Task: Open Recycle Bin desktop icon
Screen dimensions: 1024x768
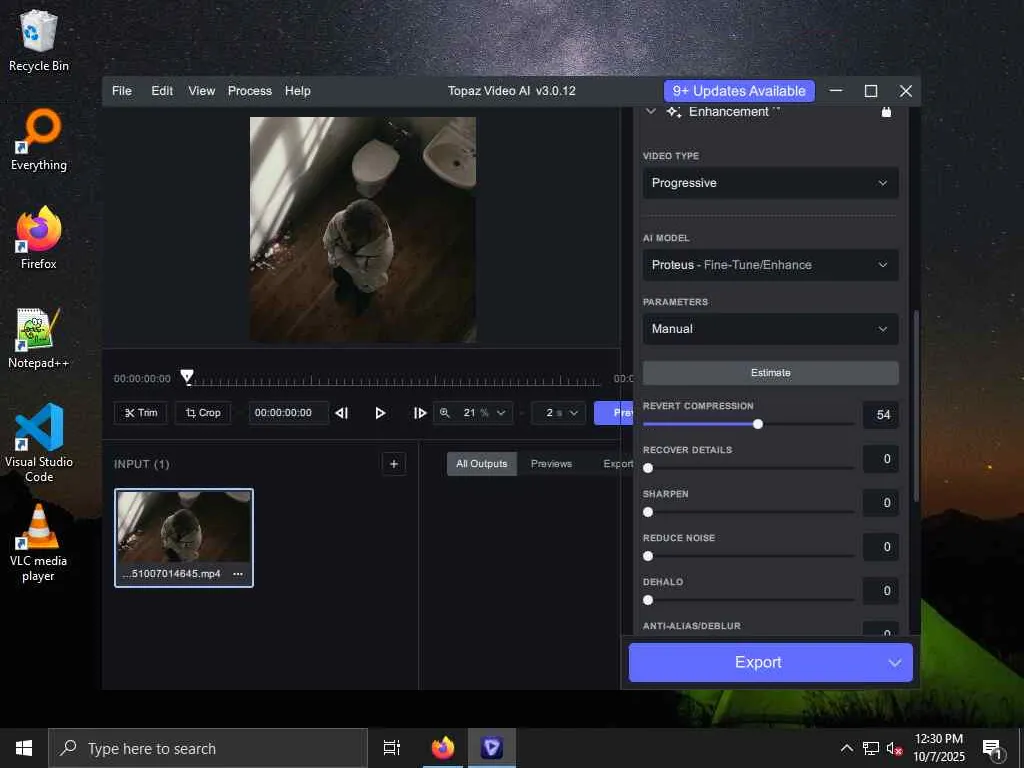Action: click(39, 40)
